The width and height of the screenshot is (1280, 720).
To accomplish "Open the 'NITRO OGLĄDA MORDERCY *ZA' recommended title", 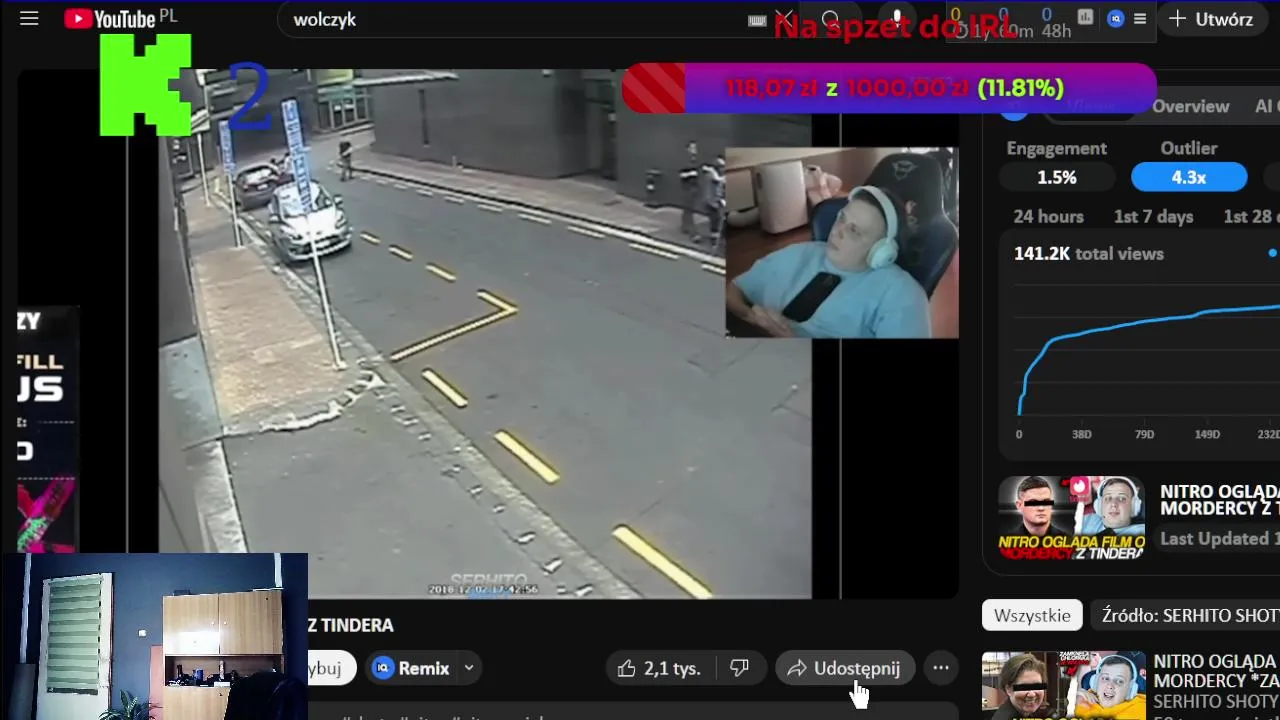I will (x=1216, y=671).
